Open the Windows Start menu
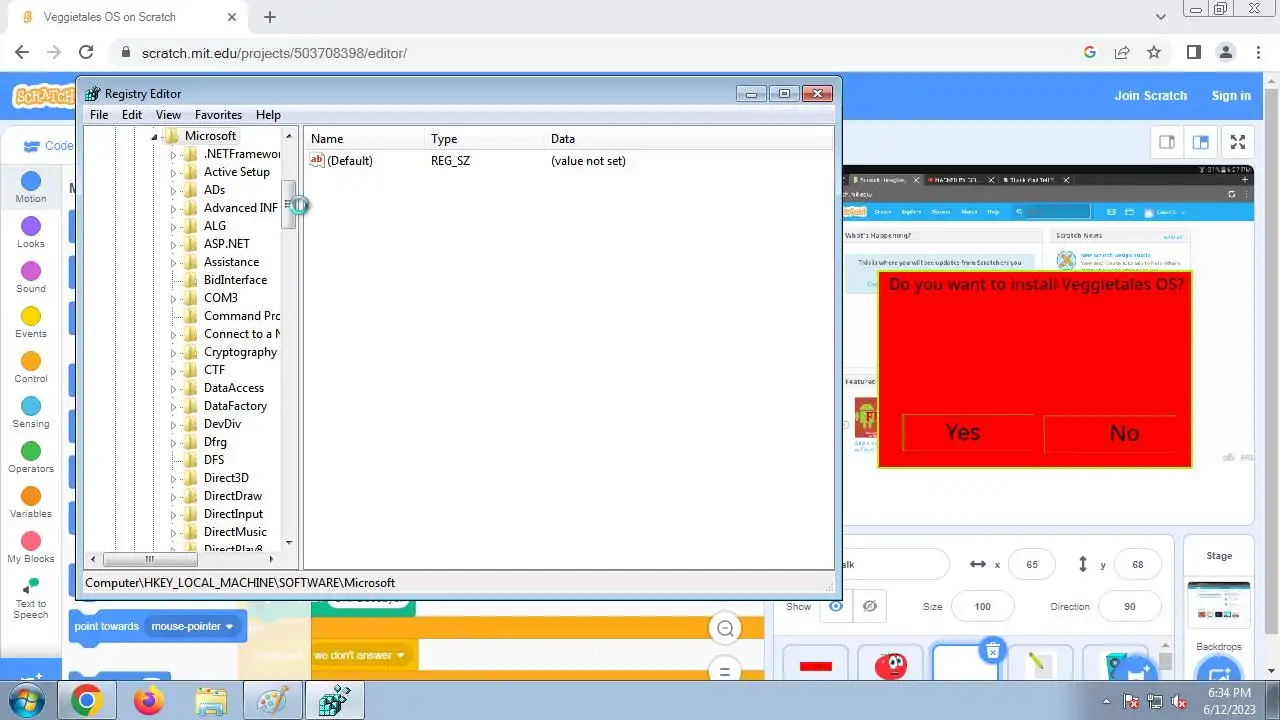 (x=28, y=701)
